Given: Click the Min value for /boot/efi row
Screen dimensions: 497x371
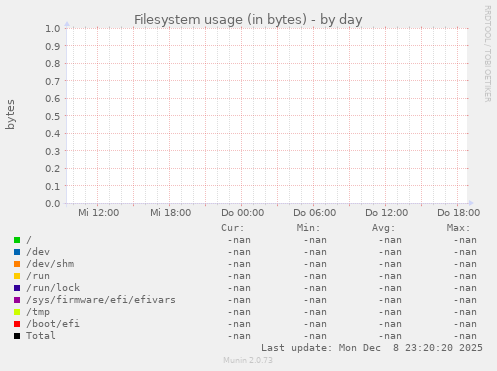Looking at the screenshot, I should point(315,324).
